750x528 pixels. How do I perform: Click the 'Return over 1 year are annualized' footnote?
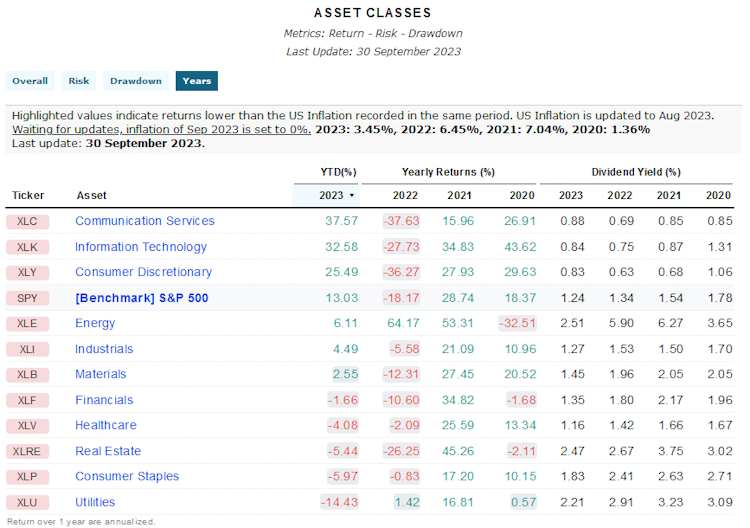[81, 522]
